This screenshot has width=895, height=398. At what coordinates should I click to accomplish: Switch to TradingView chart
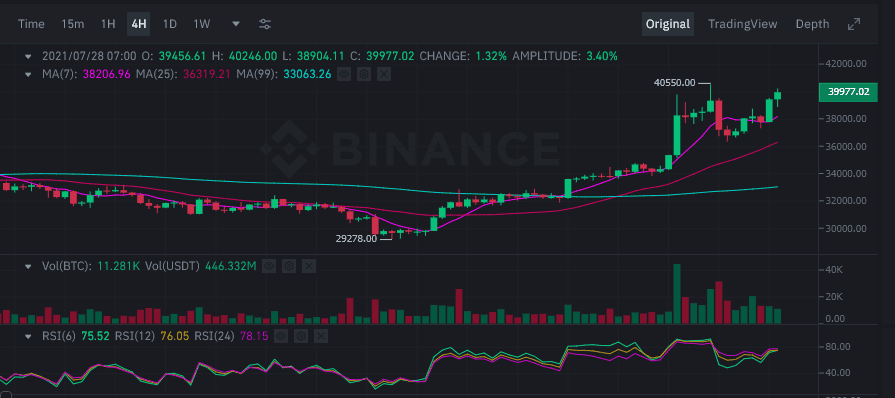tap(743, 24)
